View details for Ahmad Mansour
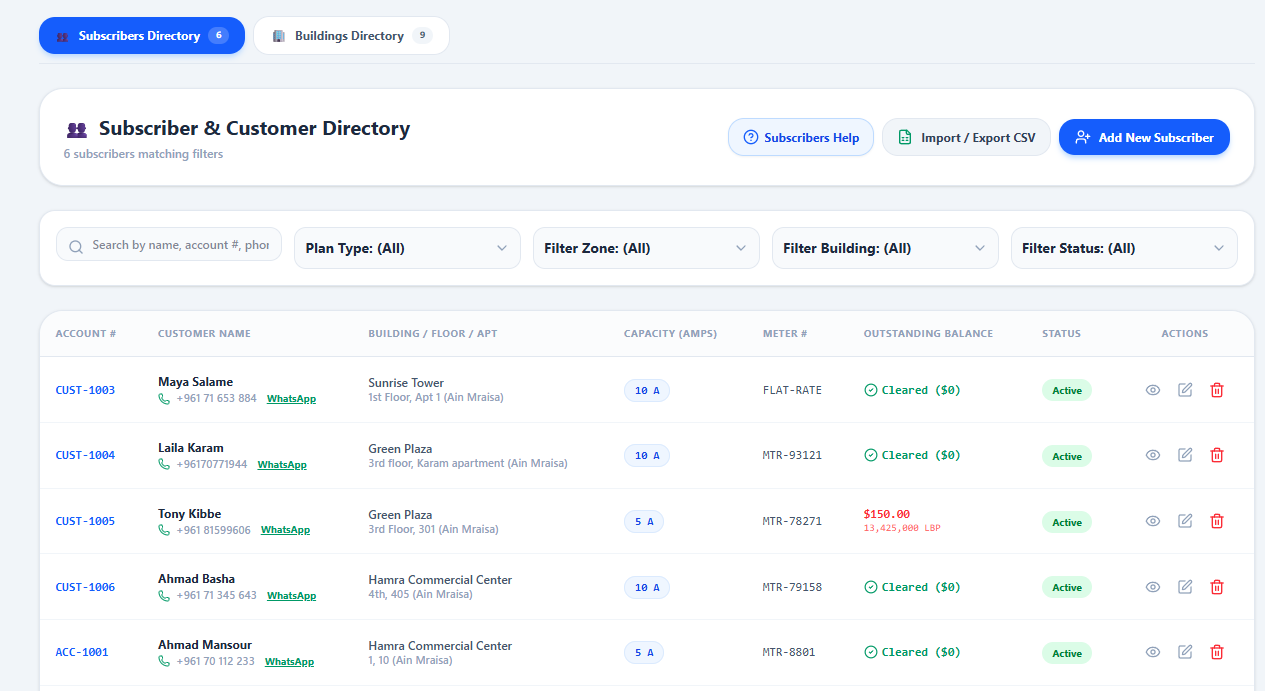This screenshot has height=691, width=1265. point(1153,652)
